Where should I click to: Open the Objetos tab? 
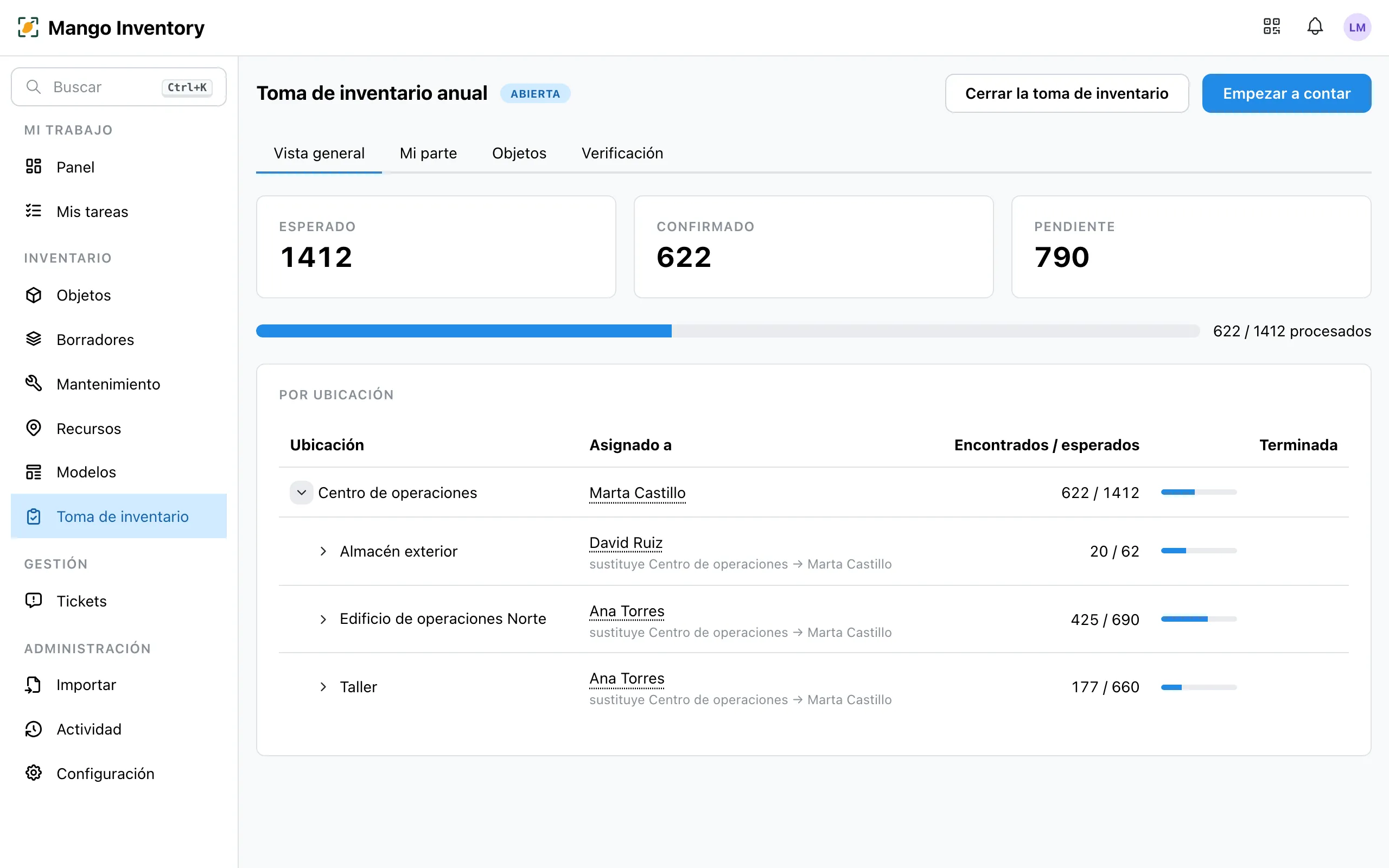[x=519, y=154]
